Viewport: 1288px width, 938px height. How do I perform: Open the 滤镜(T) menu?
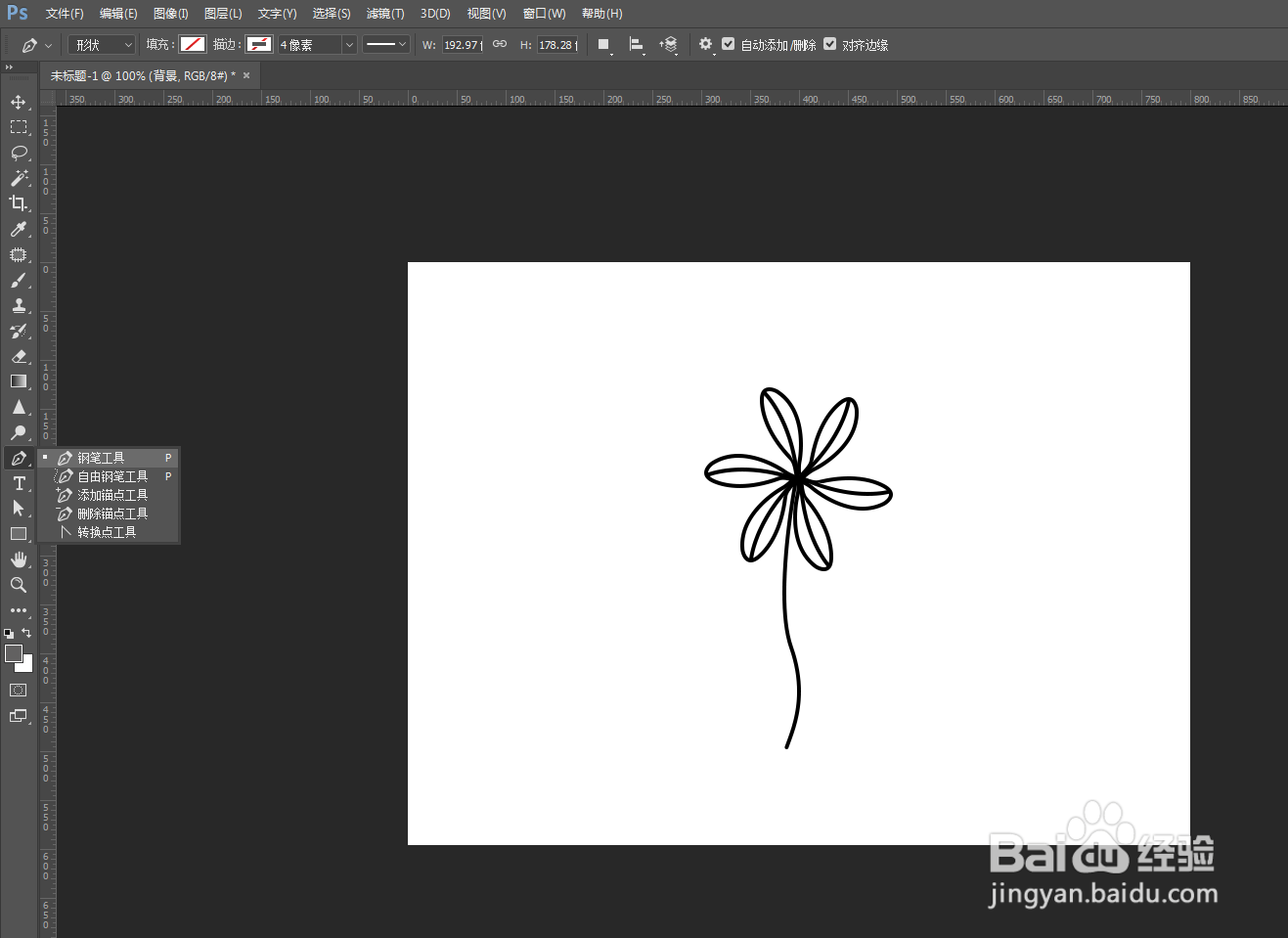click(x=385, y=14)
